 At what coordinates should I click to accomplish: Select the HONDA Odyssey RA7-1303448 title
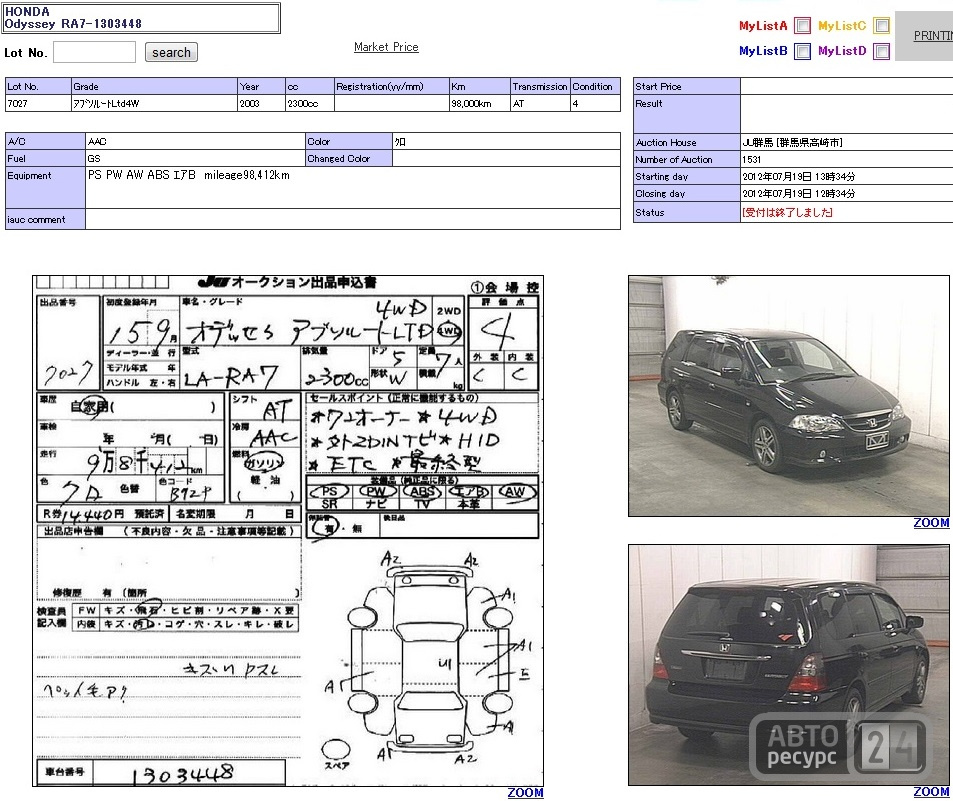click(142, 18)
